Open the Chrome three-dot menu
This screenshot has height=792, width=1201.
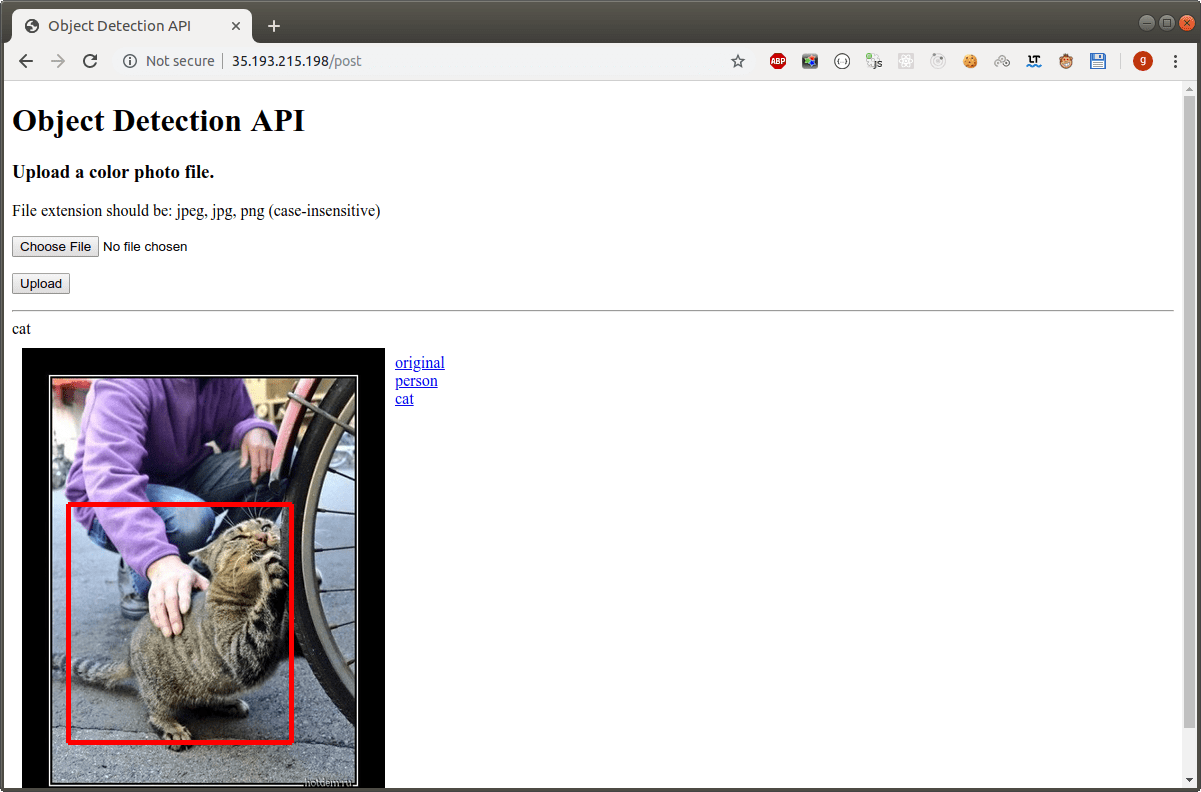(x=1175, y=61)
